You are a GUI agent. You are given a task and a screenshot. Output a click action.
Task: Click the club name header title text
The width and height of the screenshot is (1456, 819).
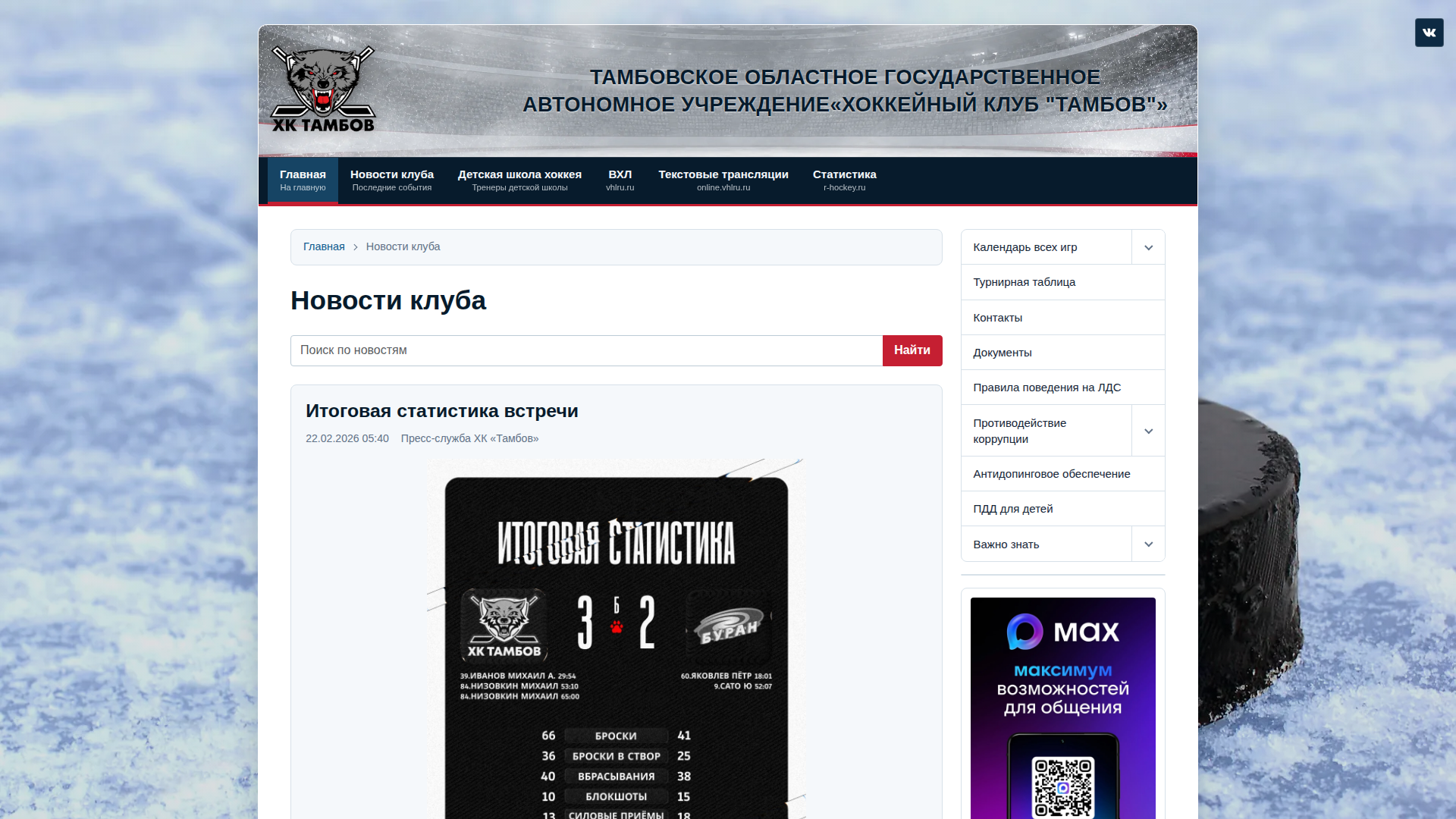845,91
